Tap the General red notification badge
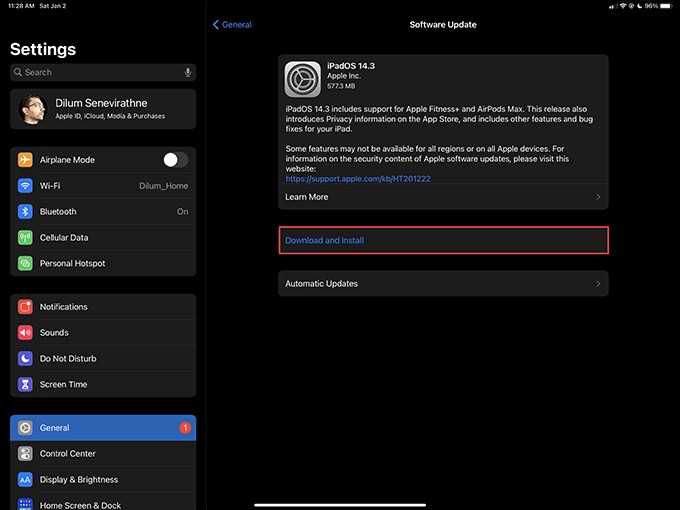This screenshot has width=680, height=510. (x=185, y=428)
